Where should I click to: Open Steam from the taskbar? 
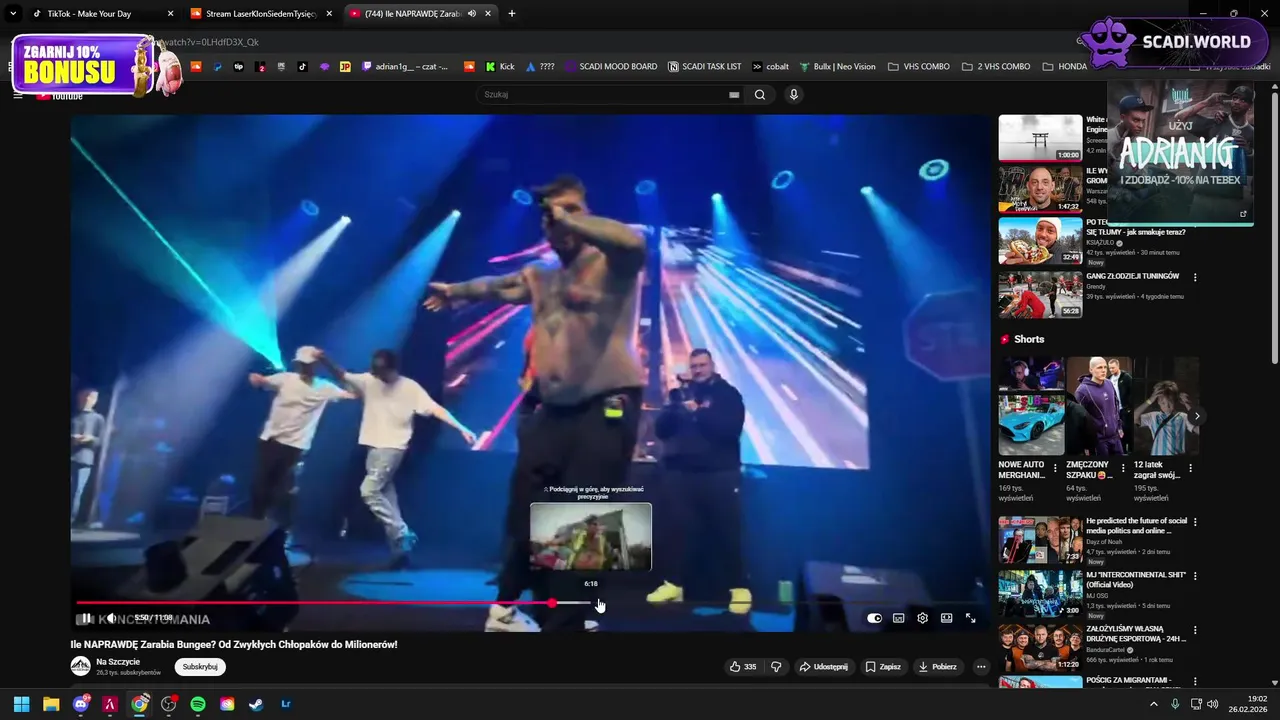[x=256, y=704]
